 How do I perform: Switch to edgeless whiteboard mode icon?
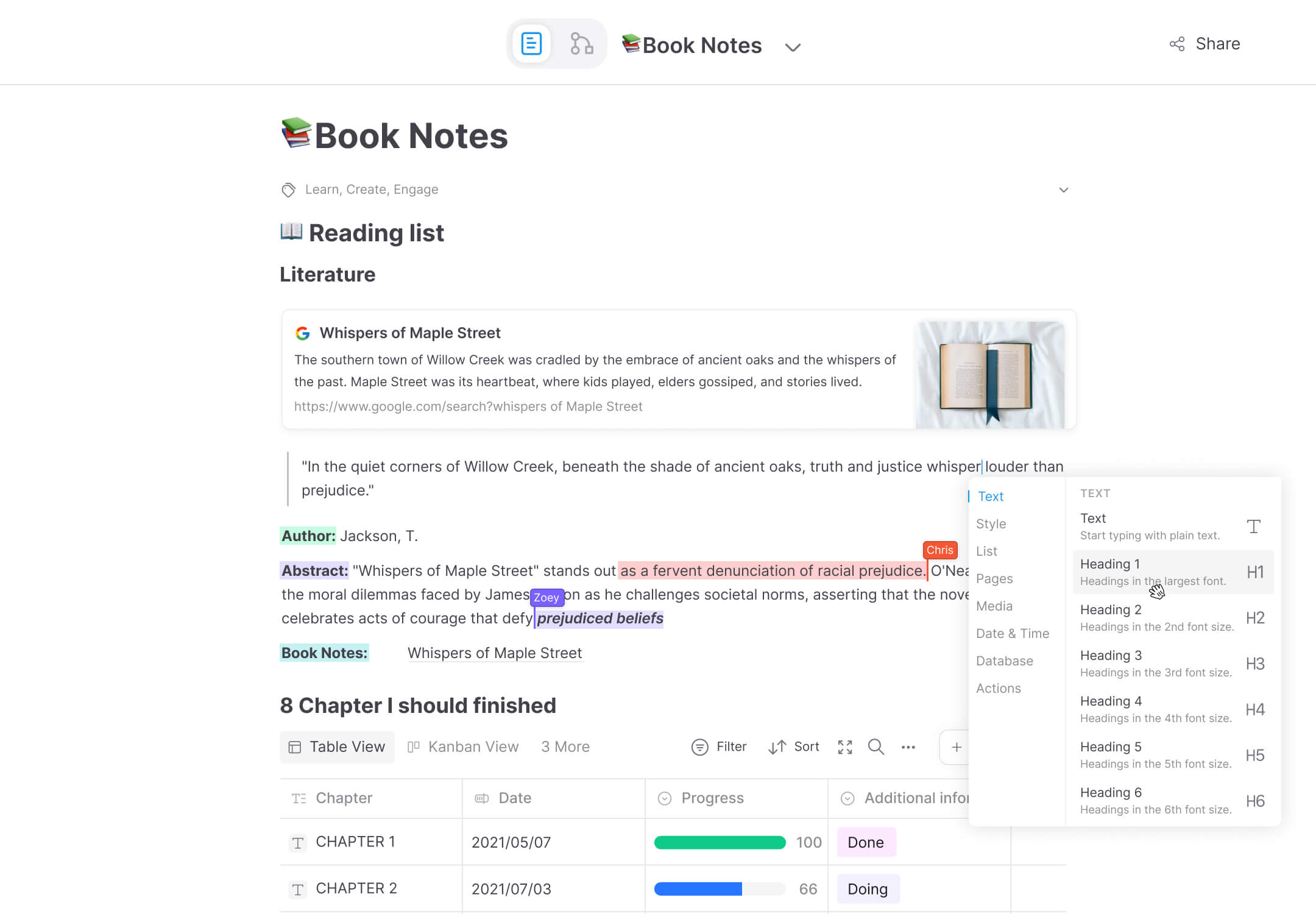[581, 44]
